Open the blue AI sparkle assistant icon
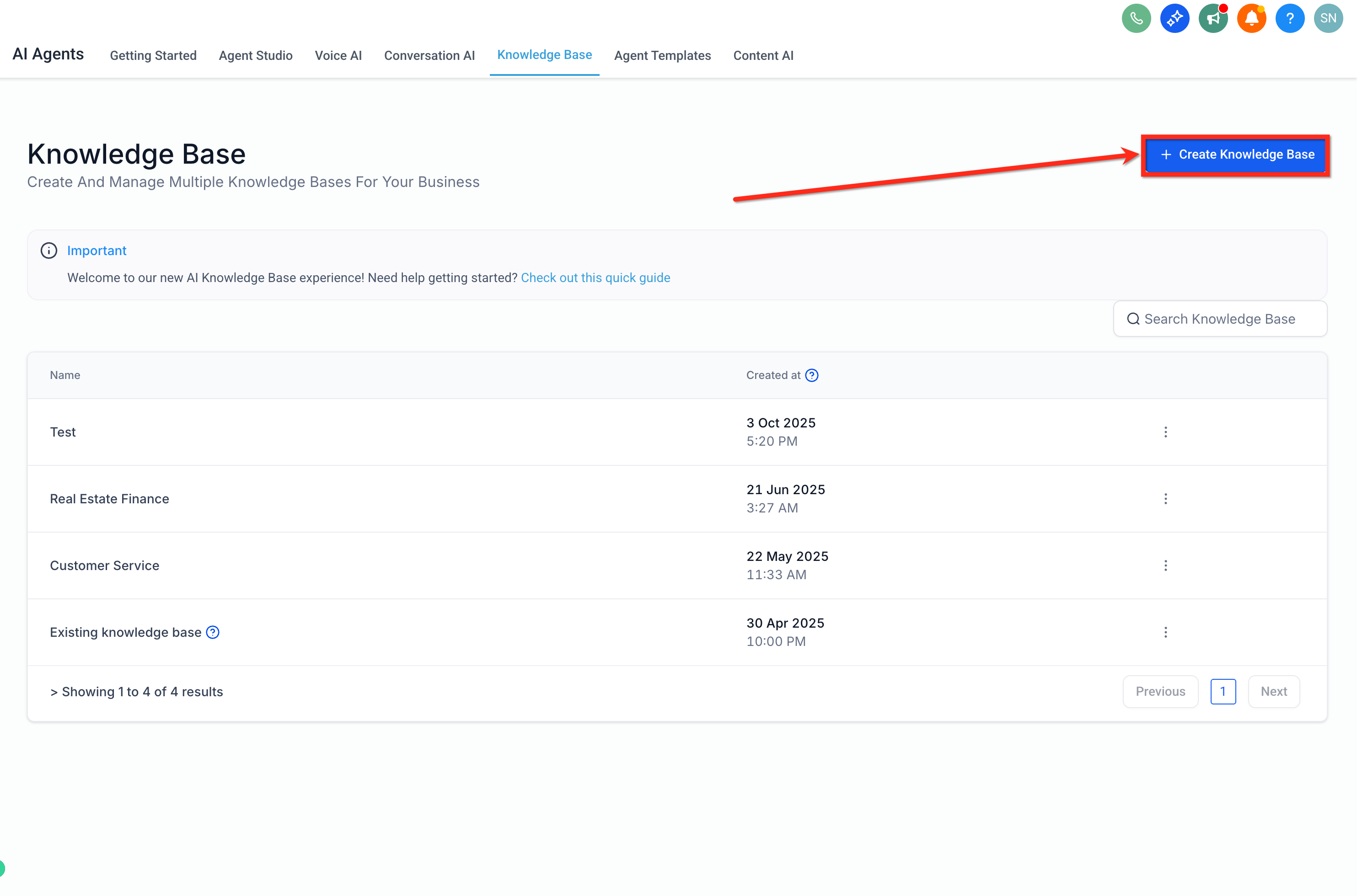The height and width of the screenshot is (896, 1357). point(1174,18)
